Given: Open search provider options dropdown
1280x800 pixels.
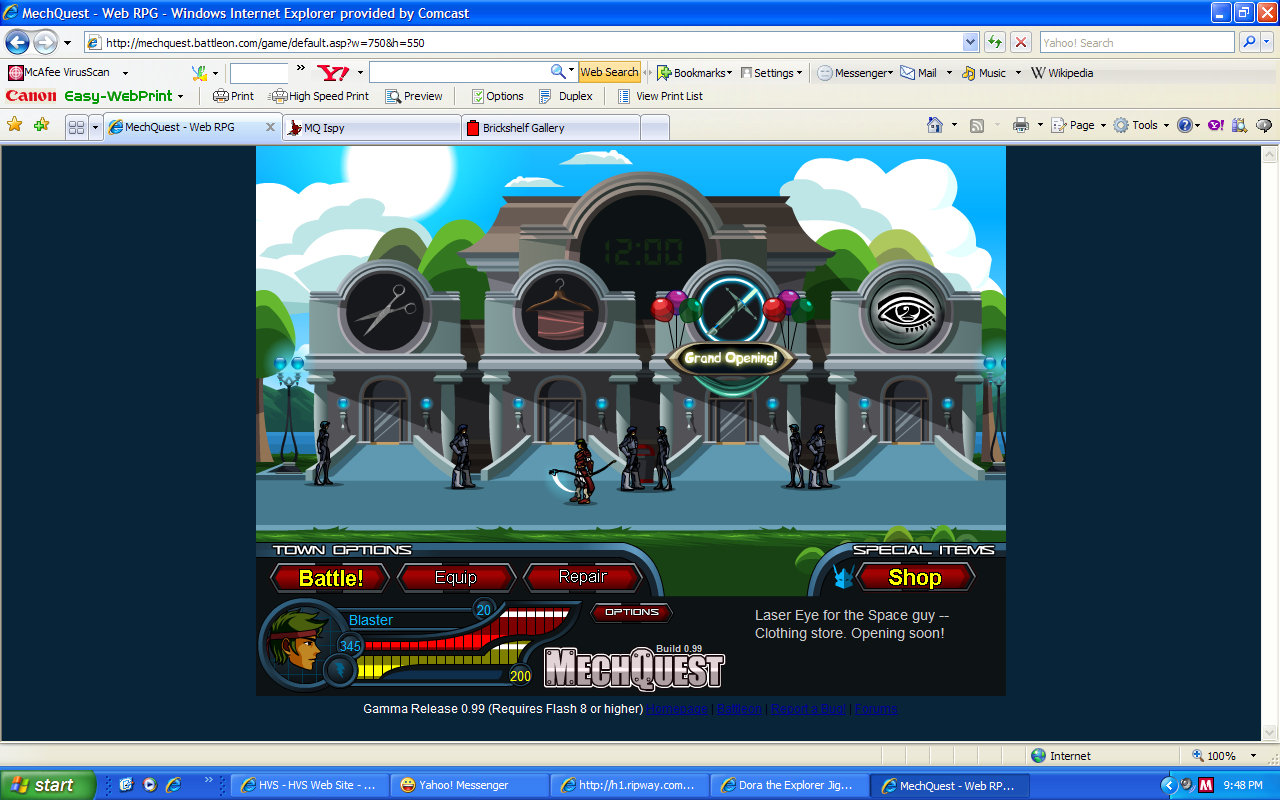Looking at the screenshot, I should [1267, 43].
